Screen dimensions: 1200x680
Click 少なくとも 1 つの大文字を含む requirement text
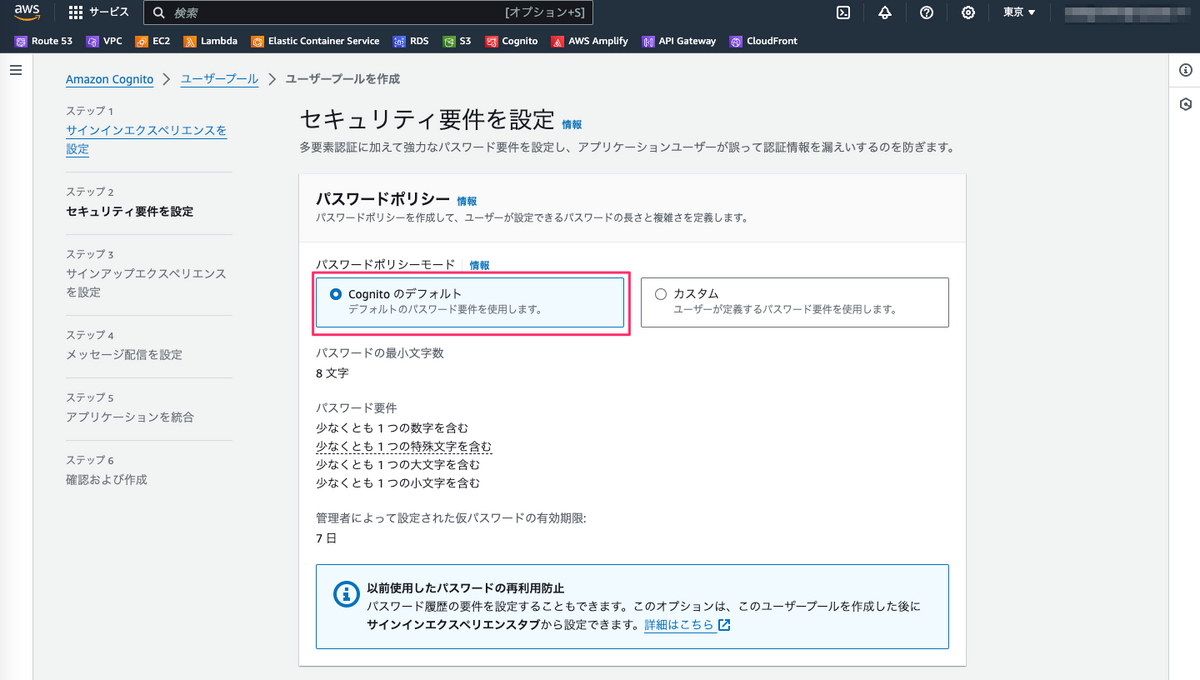click(398, 465)
